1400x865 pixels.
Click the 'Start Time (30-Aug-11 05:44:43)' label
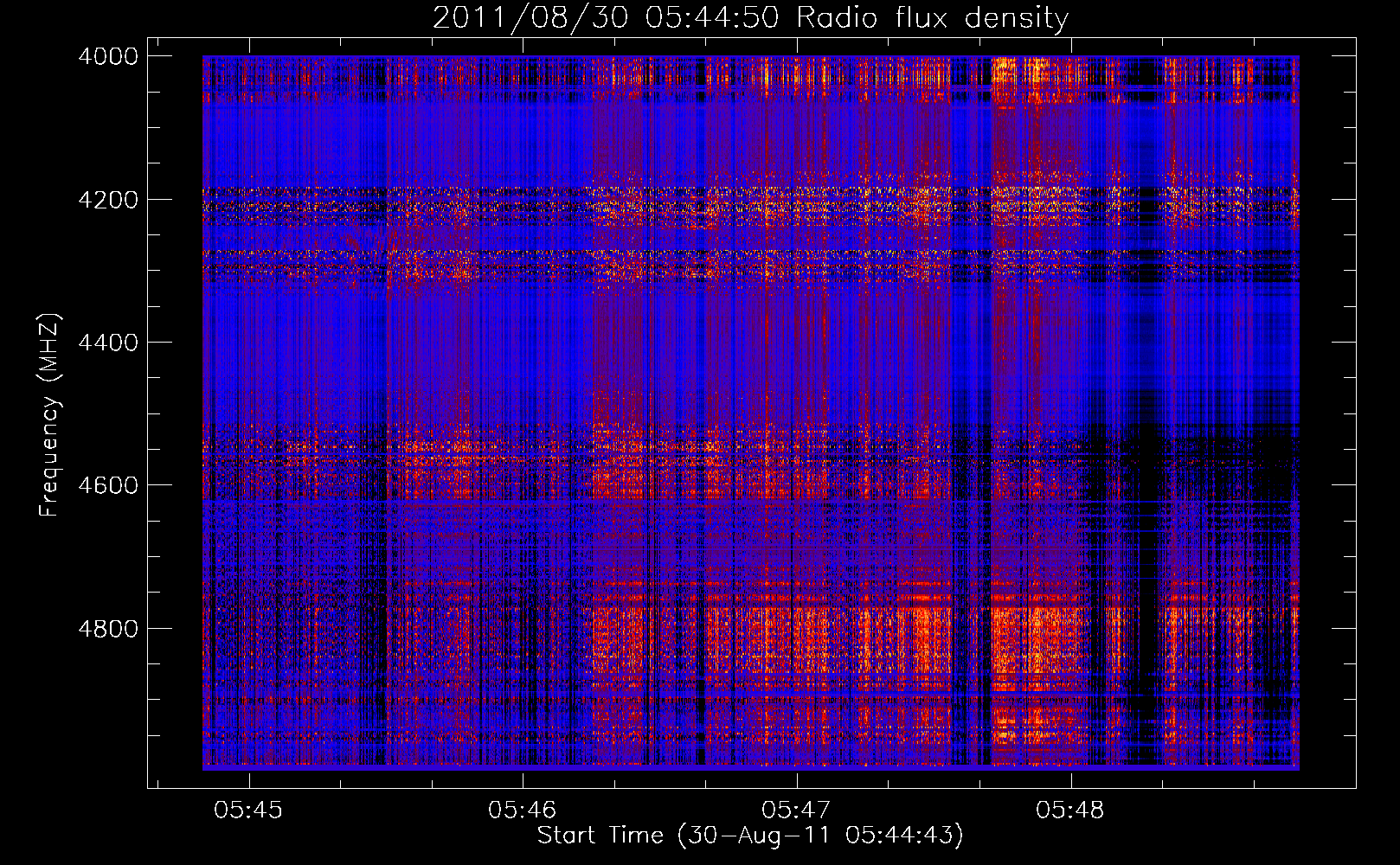click(750, 836)
